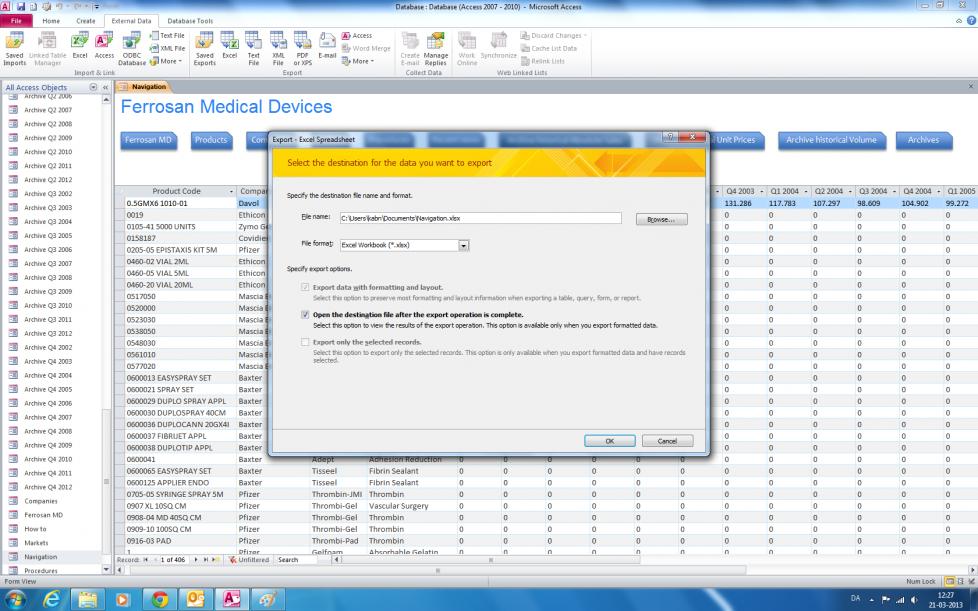
Task: Open ODBC Database import
Action: (132, 49)
